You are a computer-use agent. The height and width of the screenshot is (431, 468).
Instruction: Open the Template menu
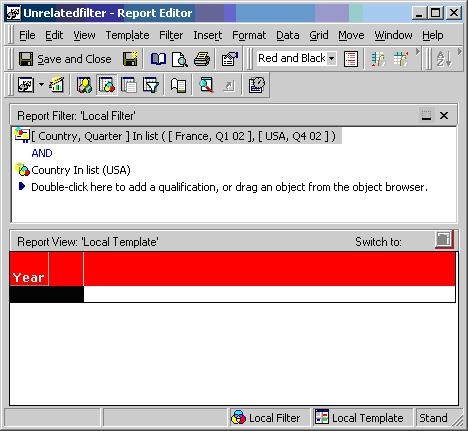coord(127,35)
